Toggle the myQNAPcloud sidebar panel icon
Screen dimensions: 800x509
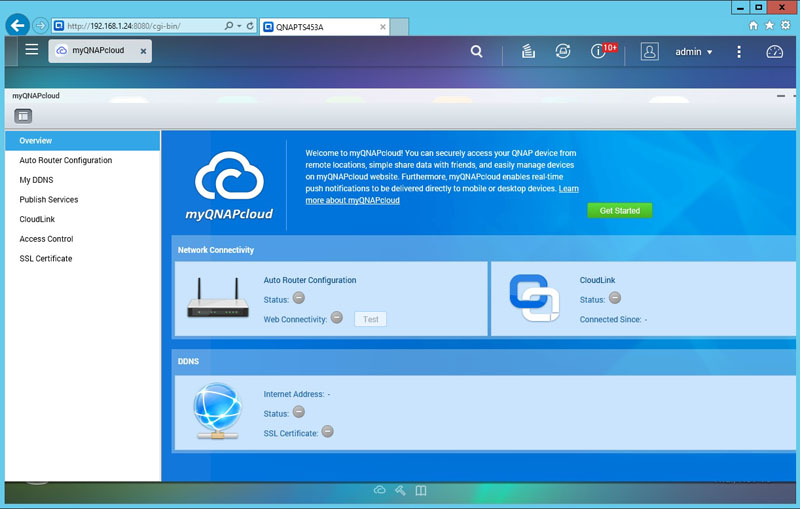pyautogui.click(x=23, y=116)
